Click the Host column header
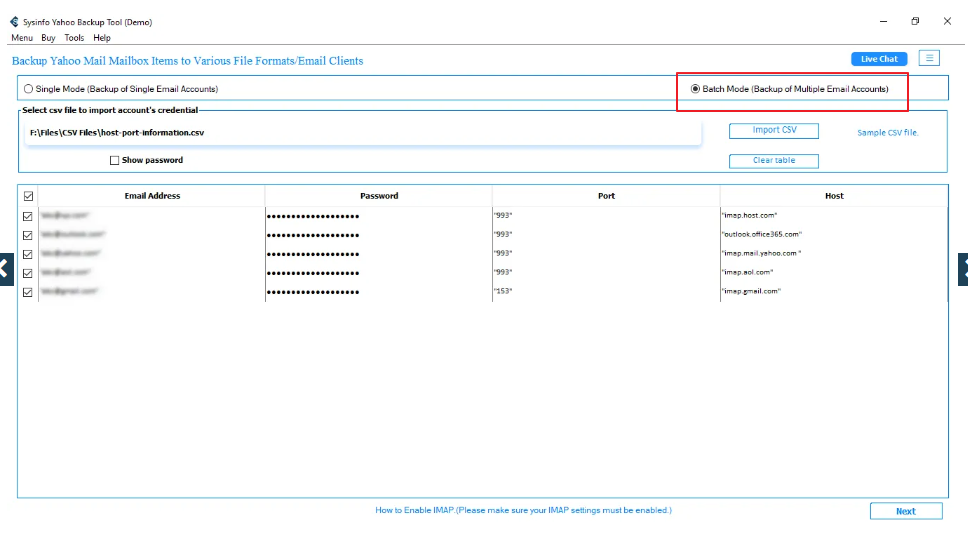968x535 pixels. pos(834,196)
